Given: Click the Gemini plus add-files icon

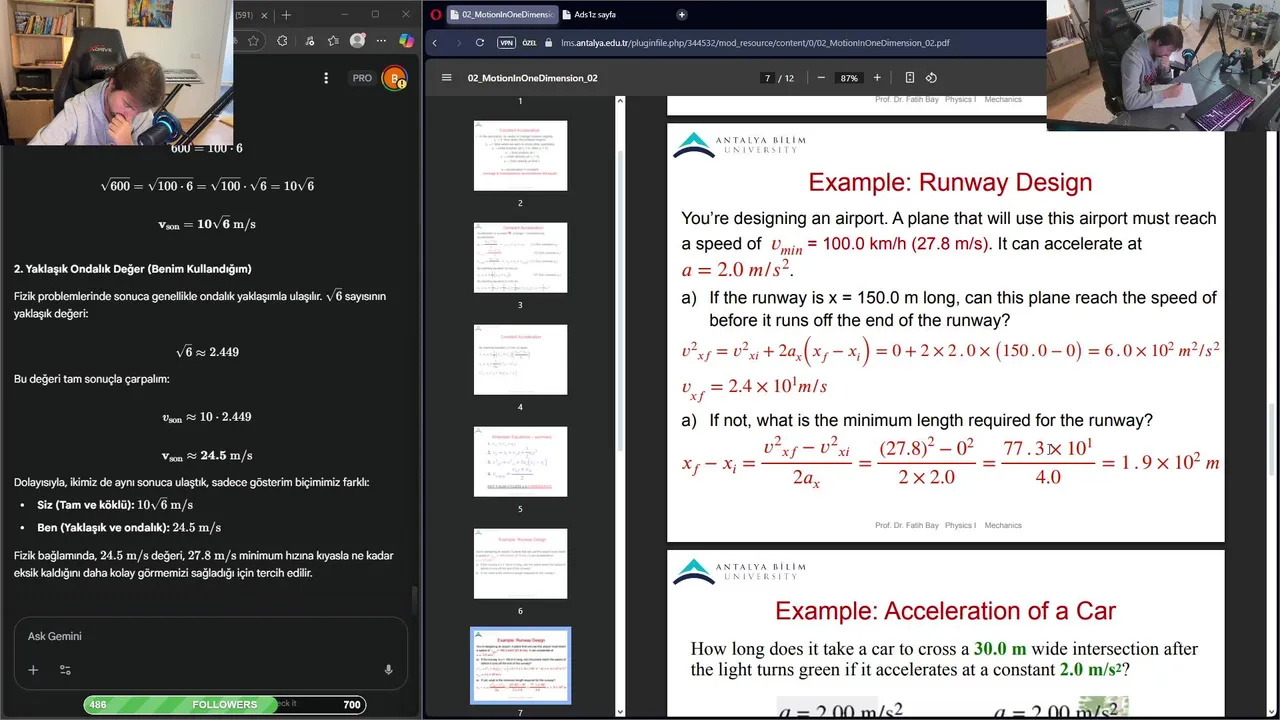Looking at the screenshot, I should click(x=33, y=670).
